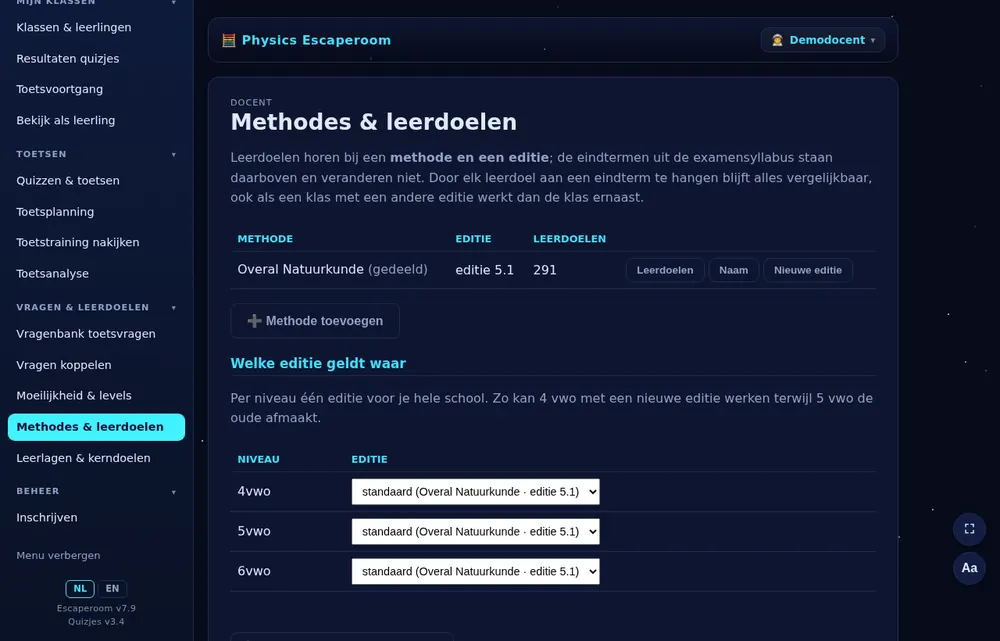Image resolution: width=1000 pixels, height=641 pixels.
Task: Collapse the Toetsen sidebar section
Action: coord(173,154)
